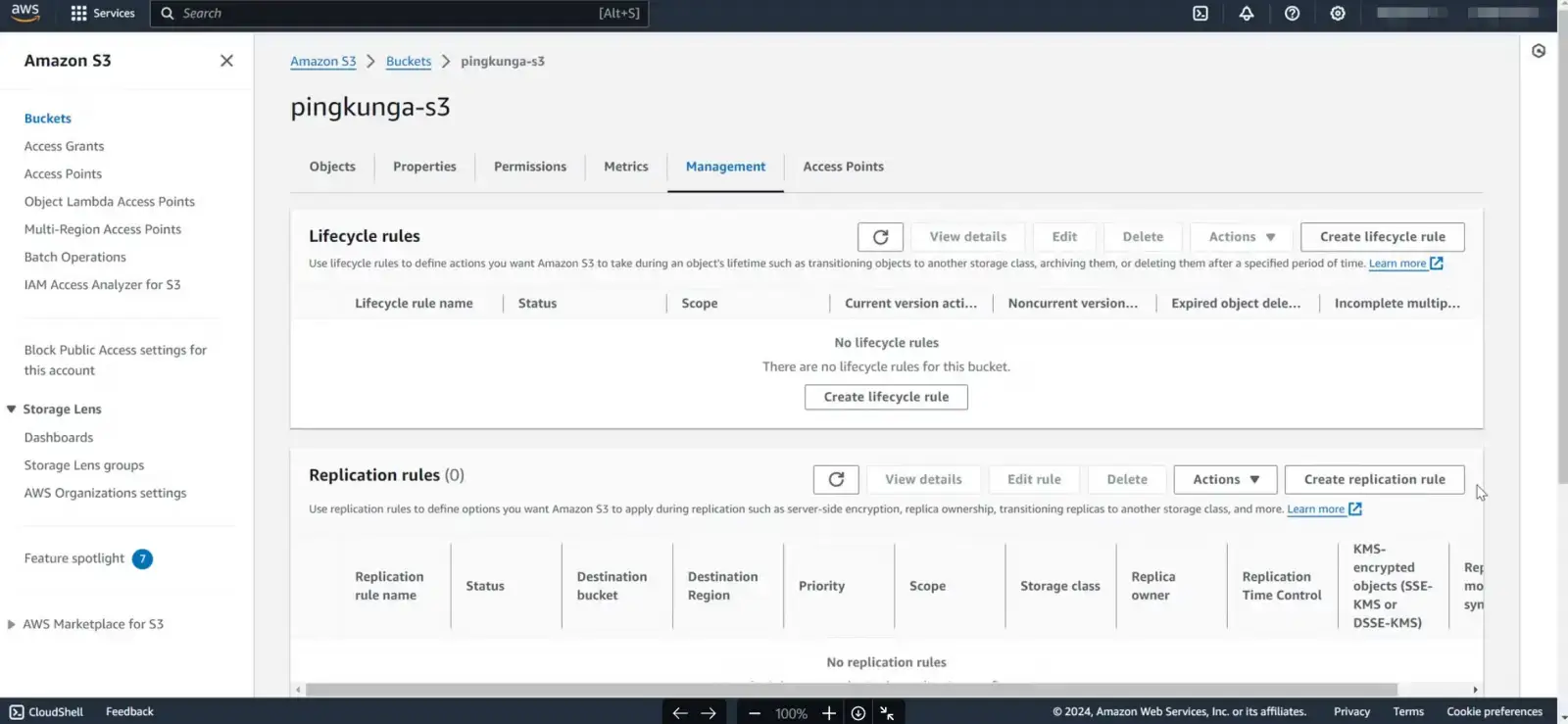Go forward using footer right arrow
The width and height of the screenshot is (1568, 724).
click(709, 713)
